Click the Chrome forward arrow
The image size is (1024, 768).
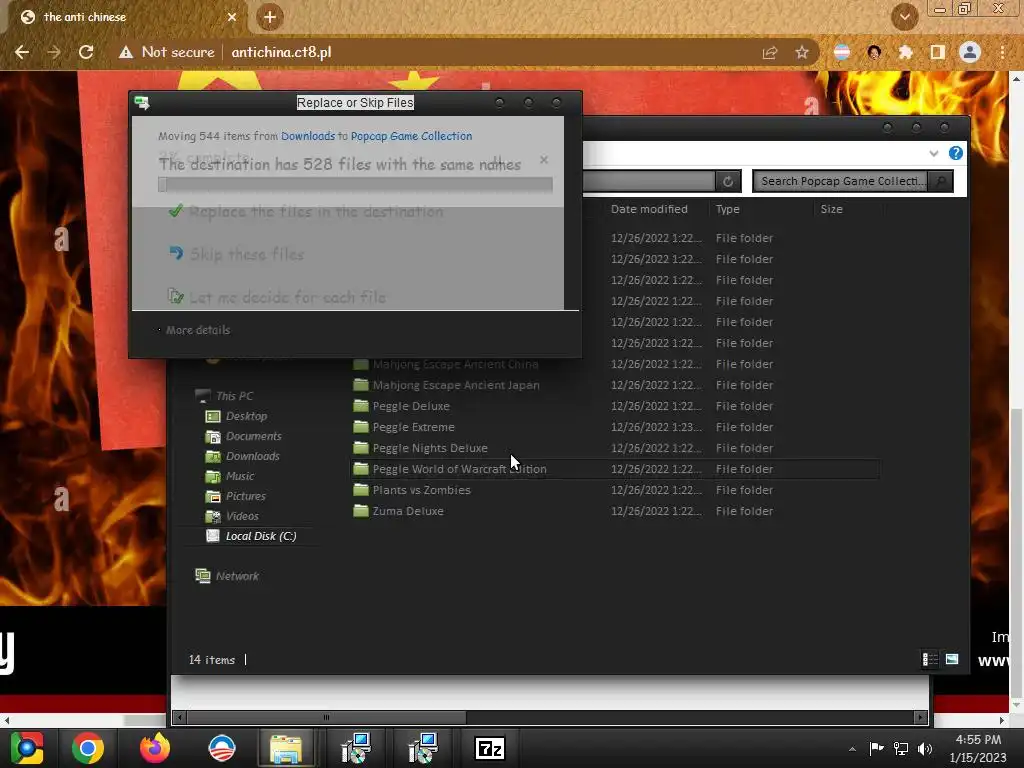pyautogui.click(x=54, y=52)
